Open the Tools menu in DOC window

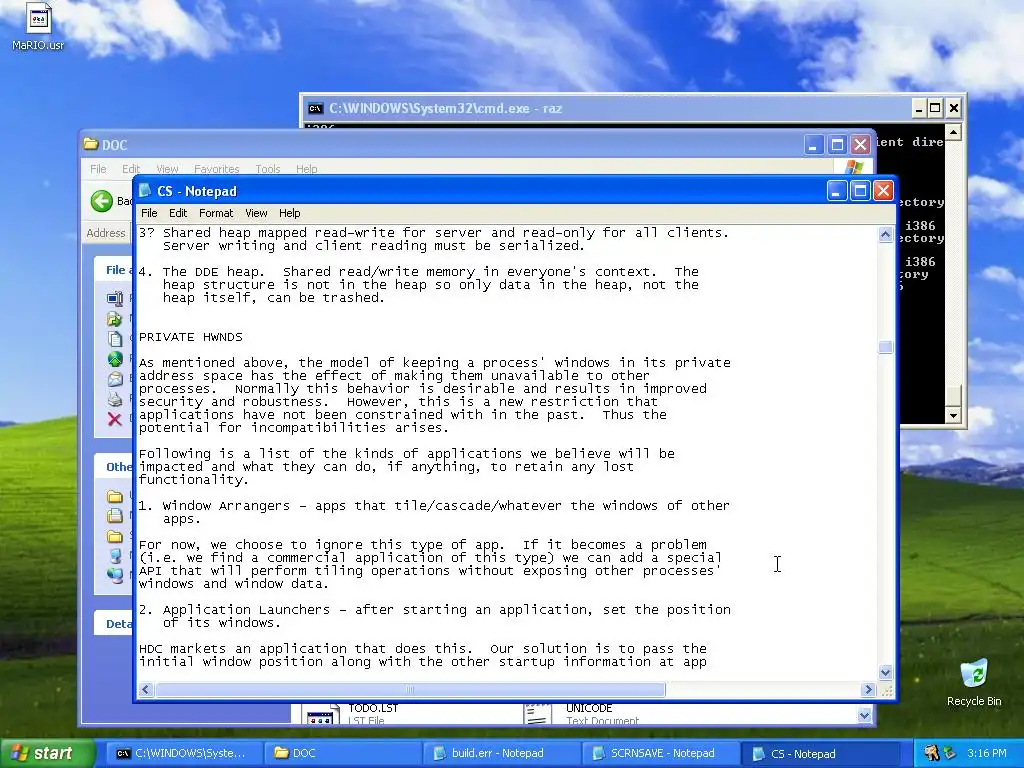(x=268, y=168)
